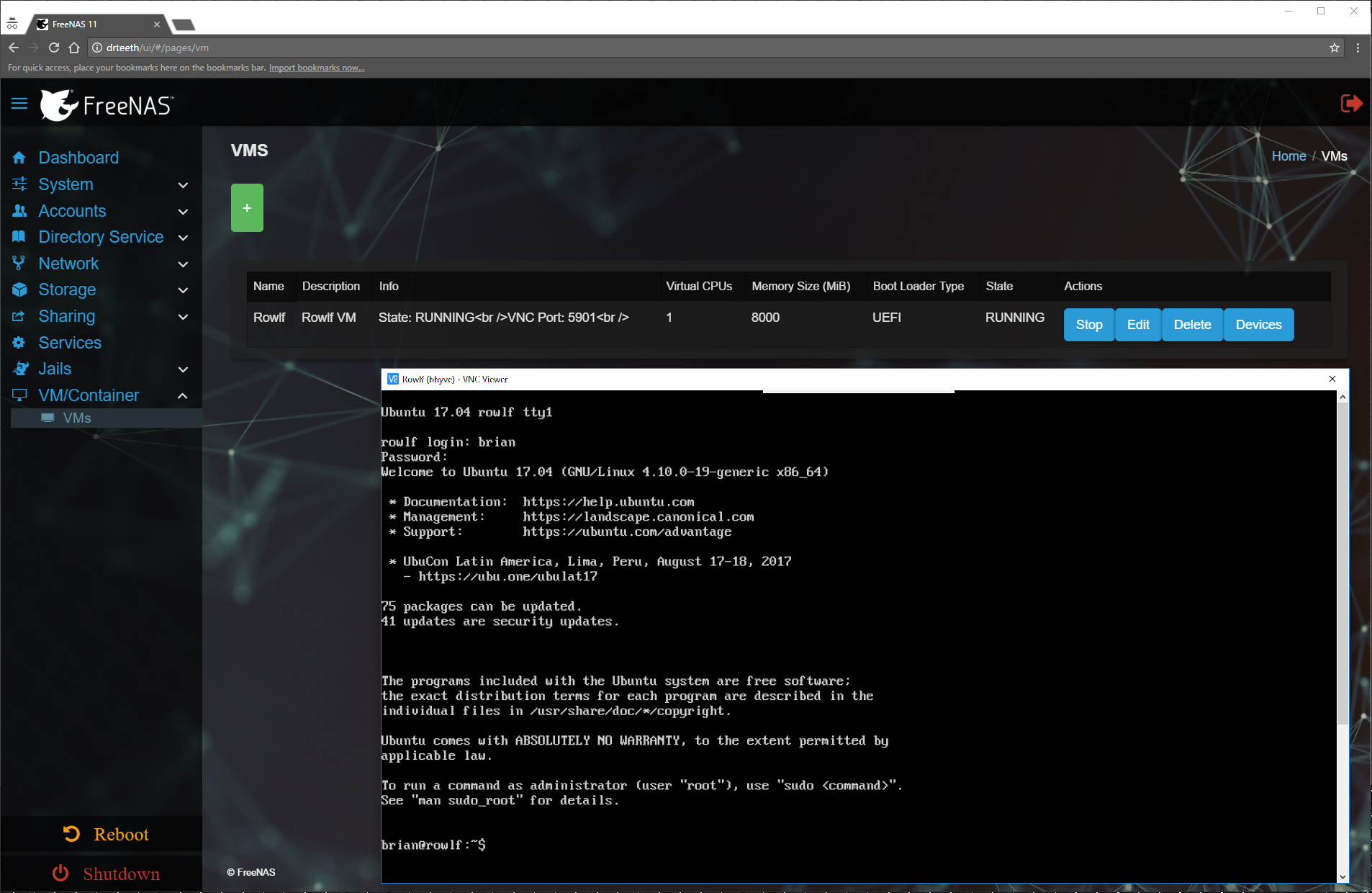This screenshot has height=893, width=1372.
Task: Close the FreeNAS 11 browser tab
Action: click(x=157, y=24)
